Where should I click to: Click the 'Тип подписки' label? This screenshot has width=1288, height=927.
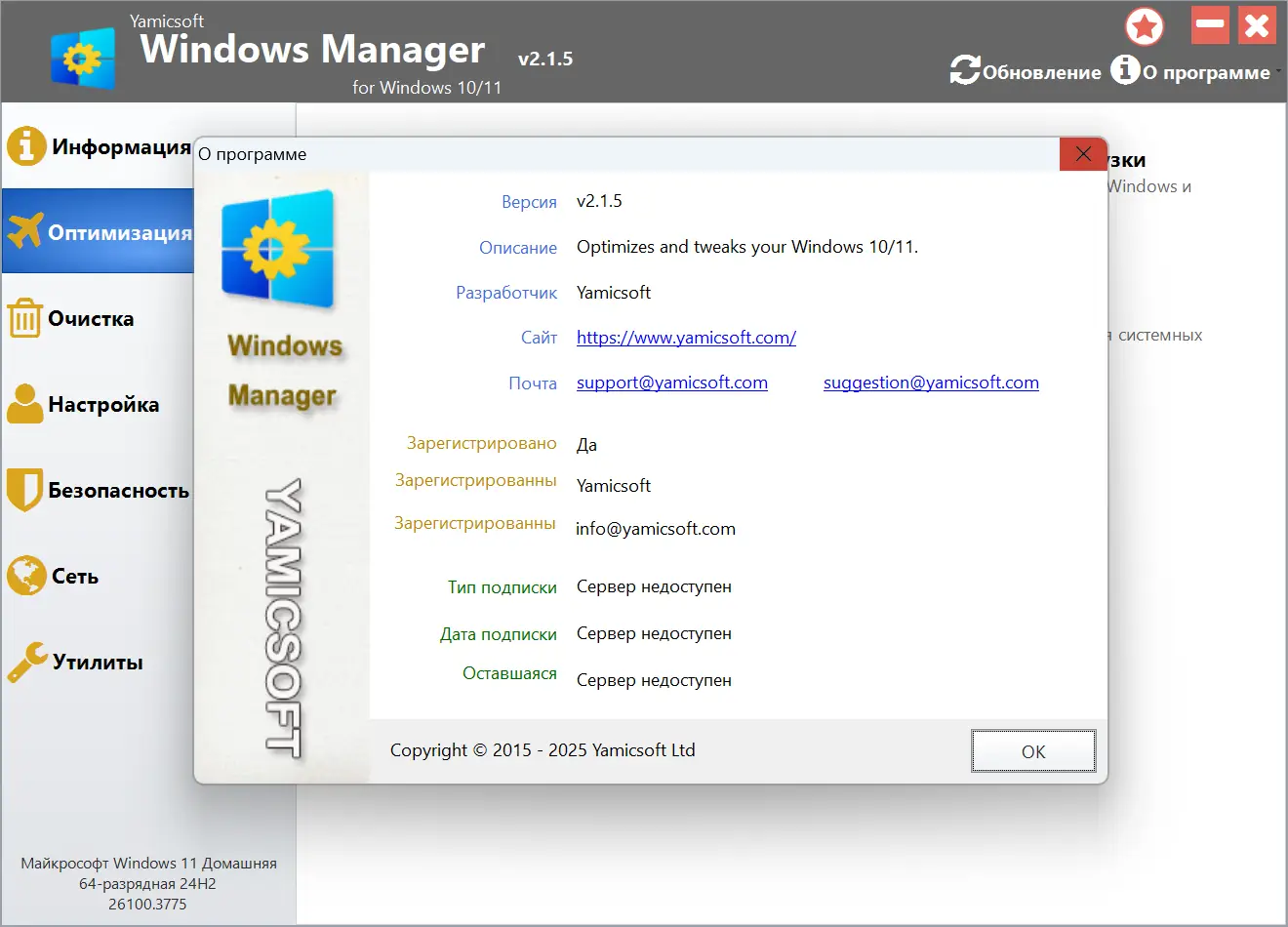[503, 587]
